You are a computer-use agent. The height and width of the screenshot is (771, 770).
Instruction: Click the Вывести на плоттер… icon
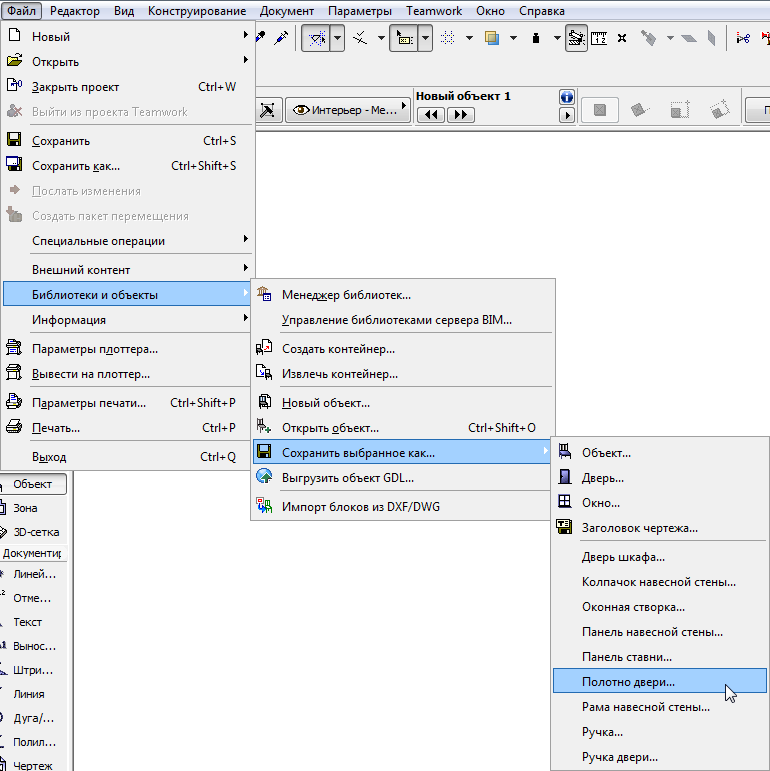point(14,372)
